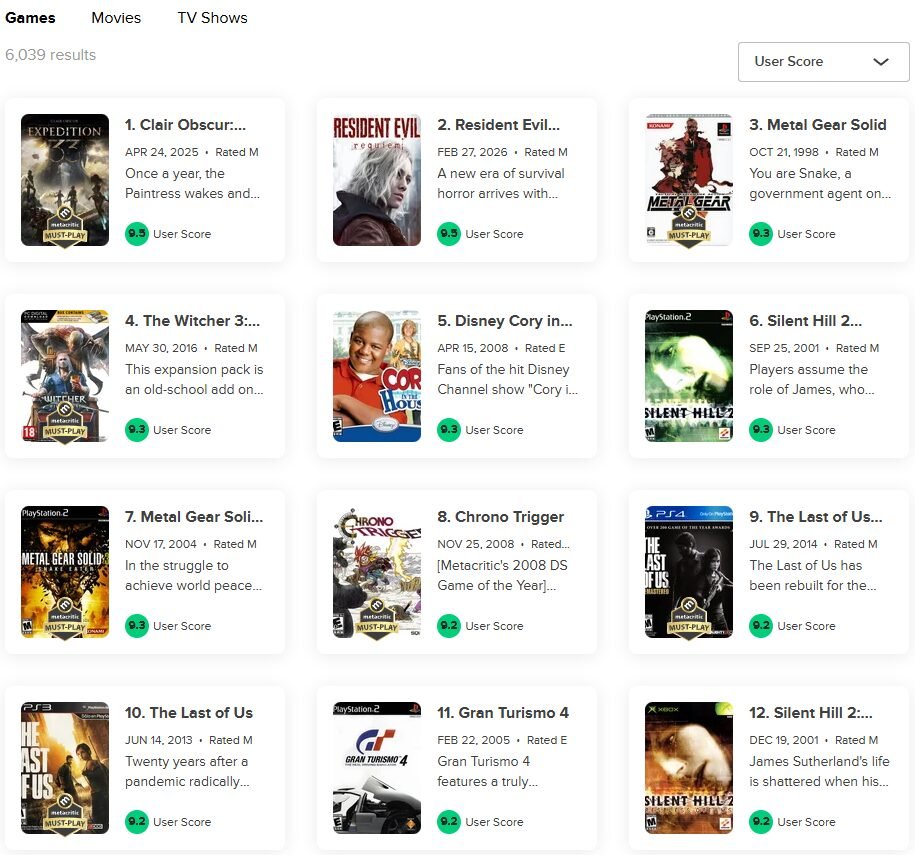
Task: Click the 9.3 score badge for Disney Cory
Action: pyautogui.click(x=448, y=430)
